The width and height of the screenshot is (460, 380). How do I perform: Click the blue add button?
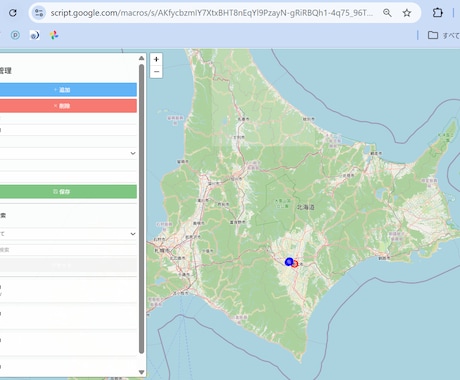click(x=68, y=90)
